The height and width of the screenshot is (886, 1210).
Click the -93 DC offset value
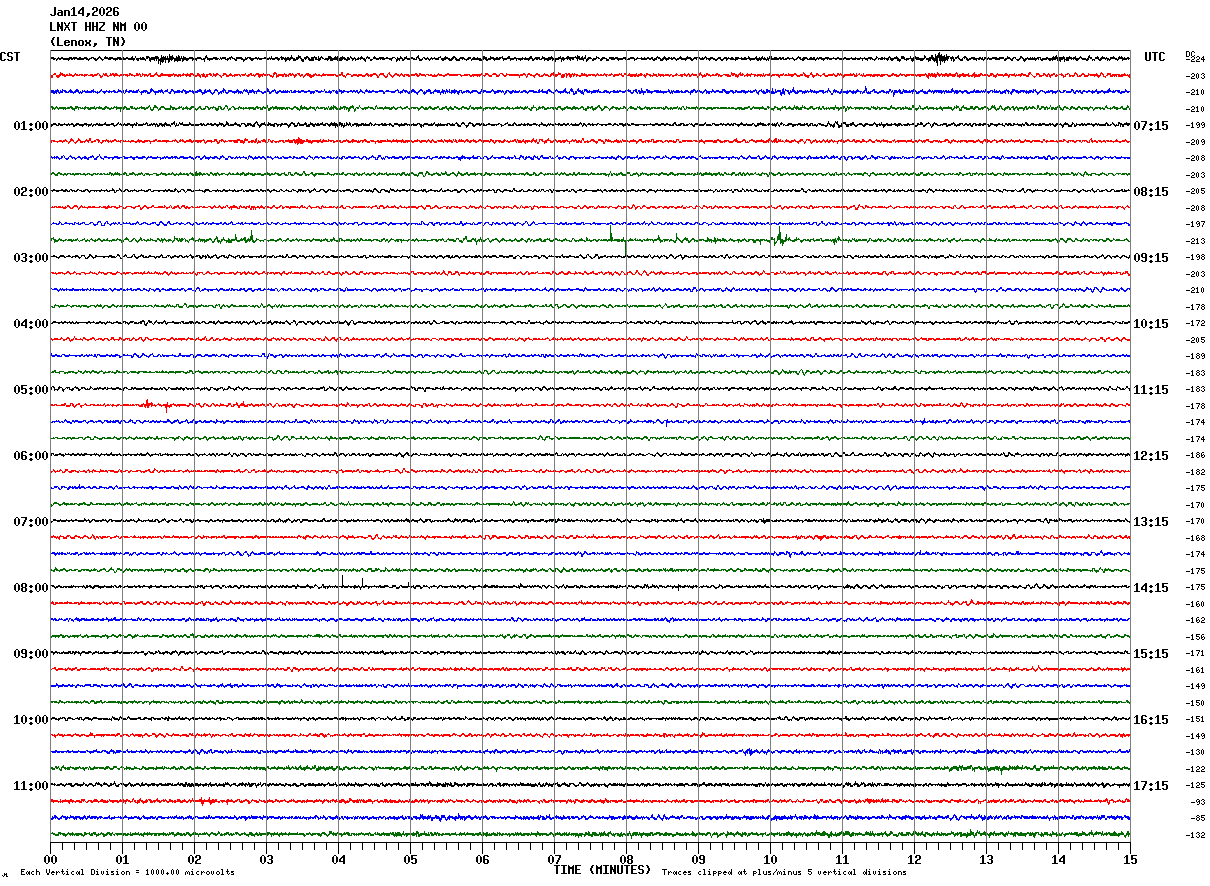point(1197,802)
